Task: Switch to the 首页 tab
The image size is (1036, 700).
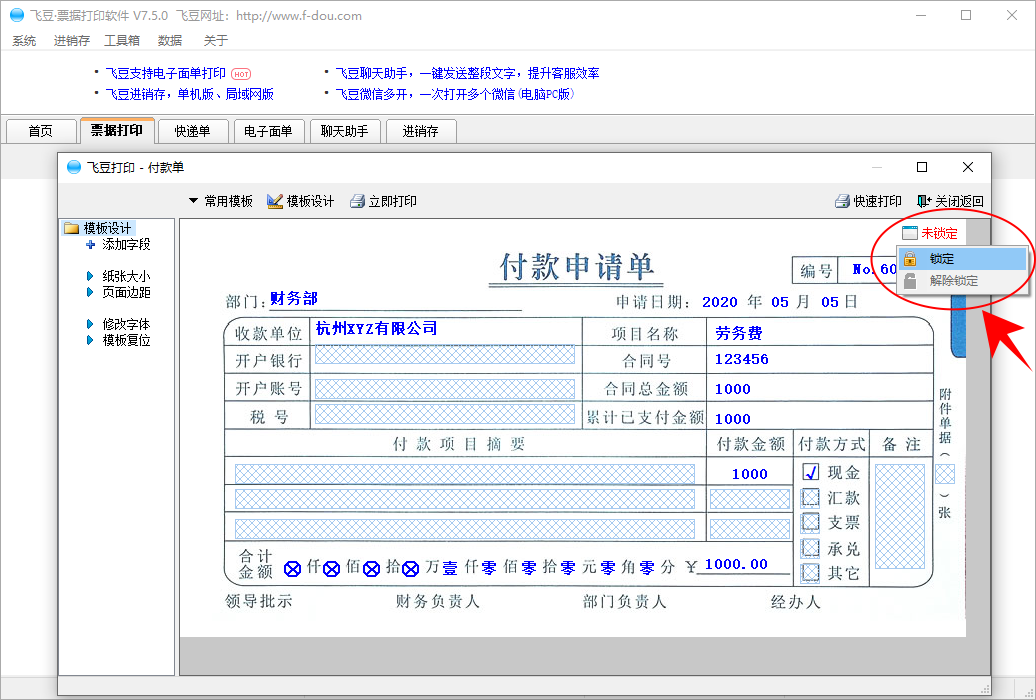Action: [x=40, y=131]
